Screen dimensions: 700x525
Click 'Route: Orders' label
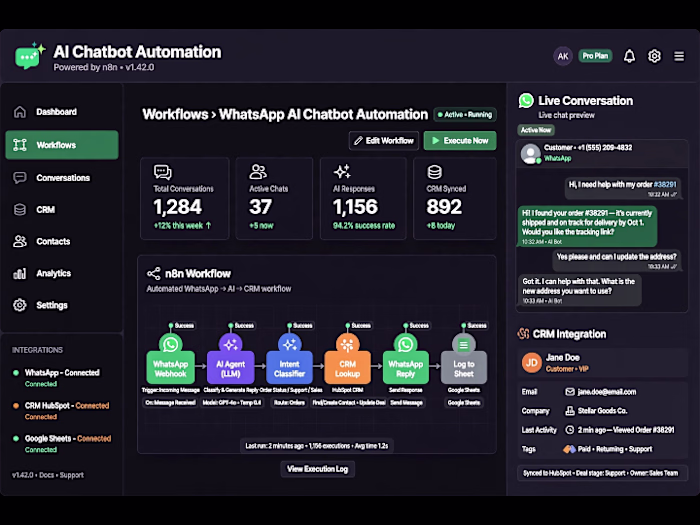[x=289, y=403]
